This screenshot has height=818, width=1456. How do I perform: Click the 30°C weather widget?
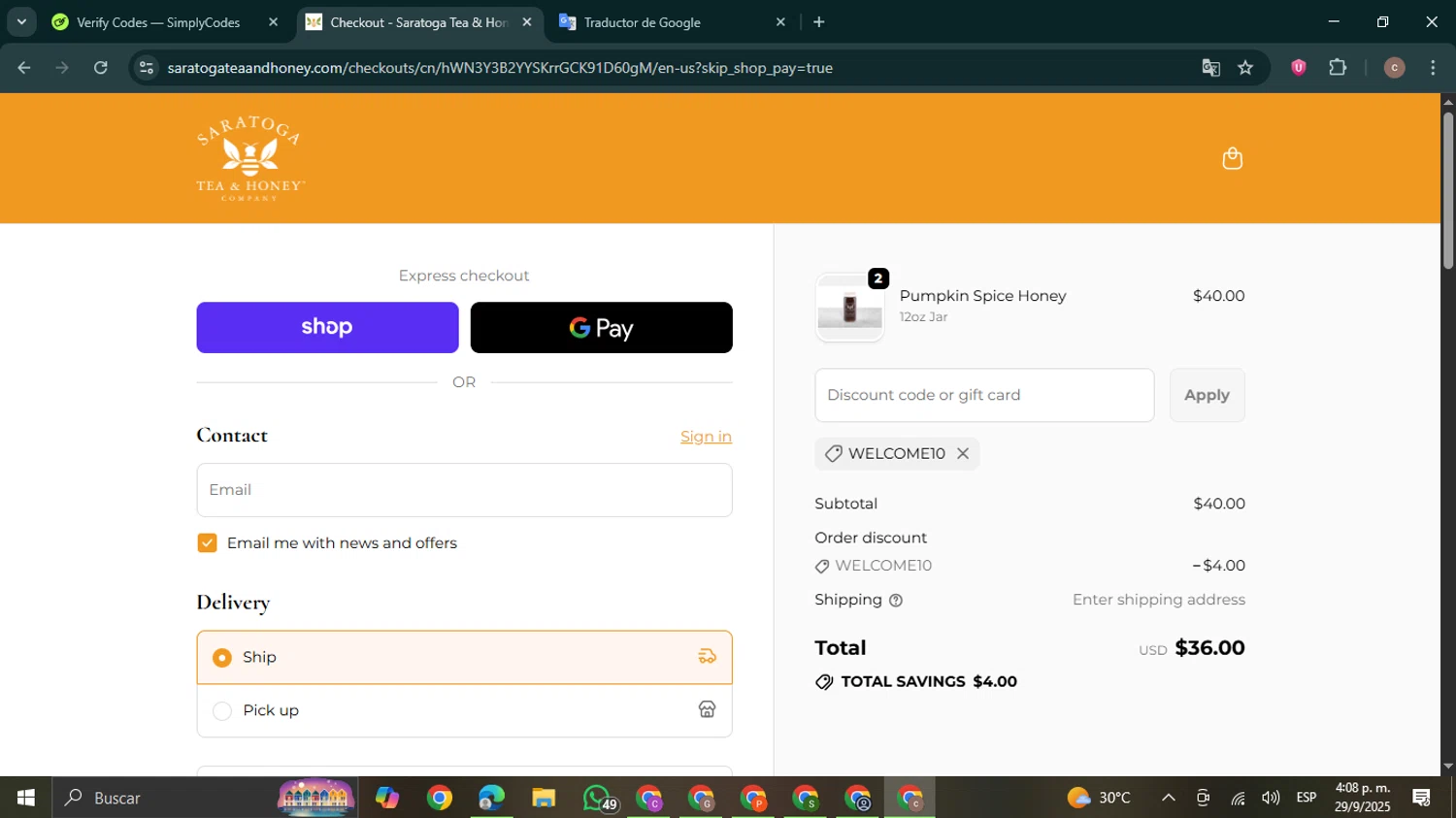(x=1099, y=798)
